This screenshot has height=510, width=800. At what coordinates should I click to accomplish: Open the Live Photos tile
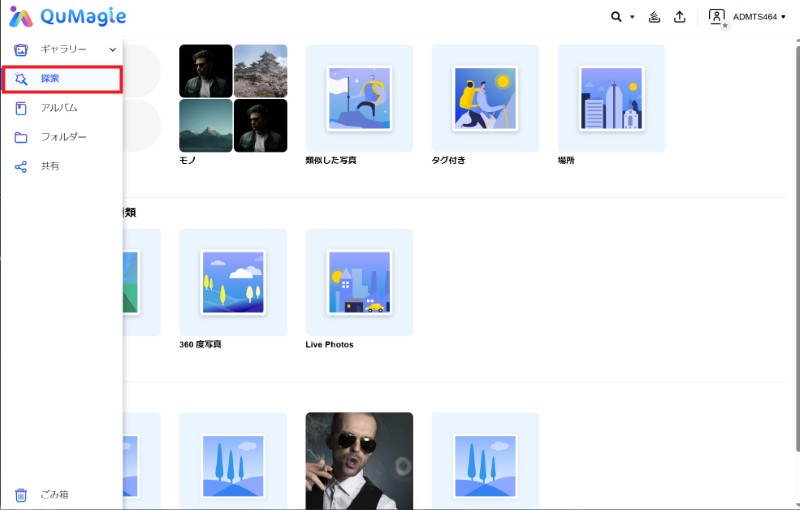pos(359,282)
